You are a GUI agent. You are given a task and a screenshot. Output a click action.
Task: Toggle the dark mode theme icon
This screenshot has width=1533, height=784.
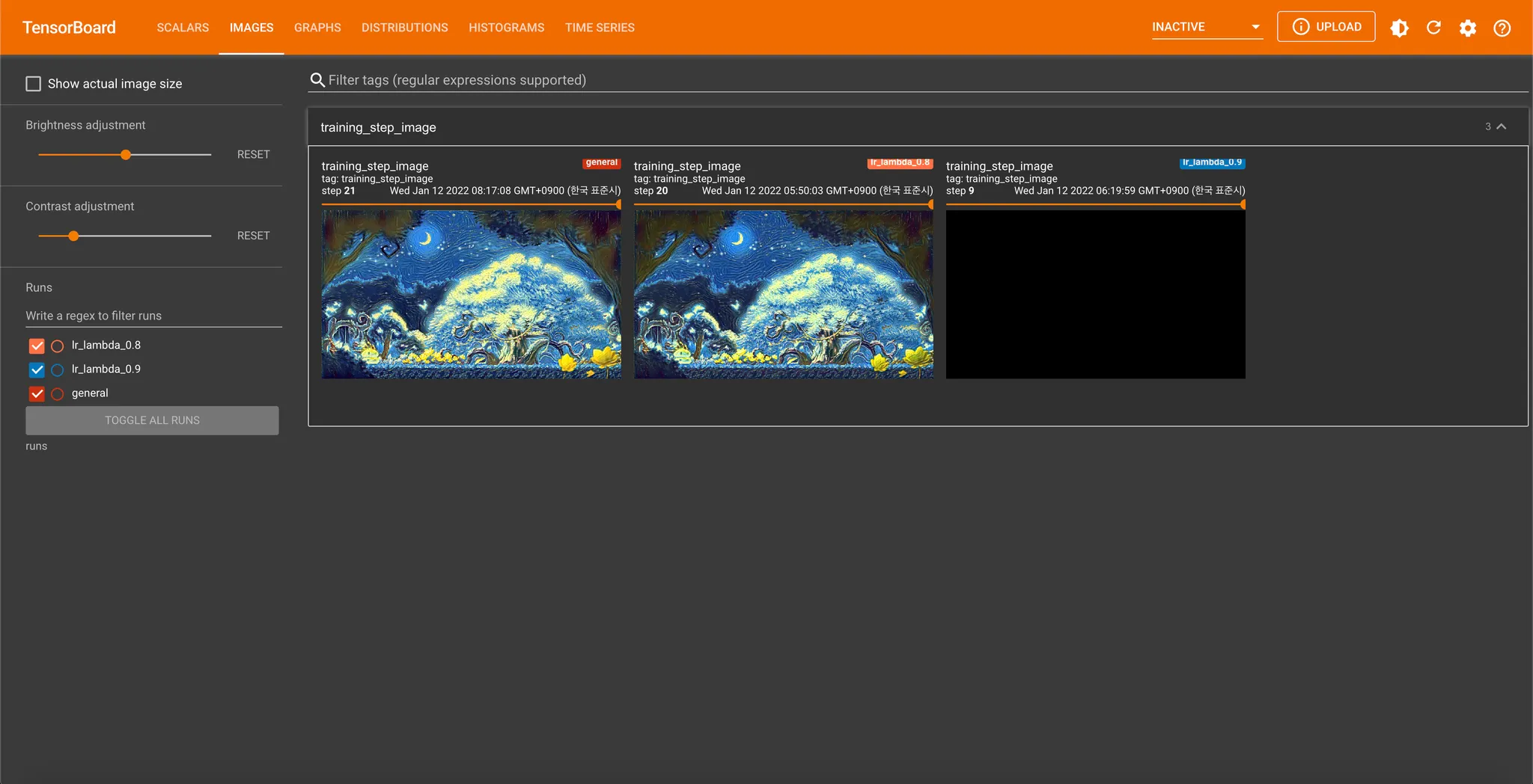(x=1399, y=28)
